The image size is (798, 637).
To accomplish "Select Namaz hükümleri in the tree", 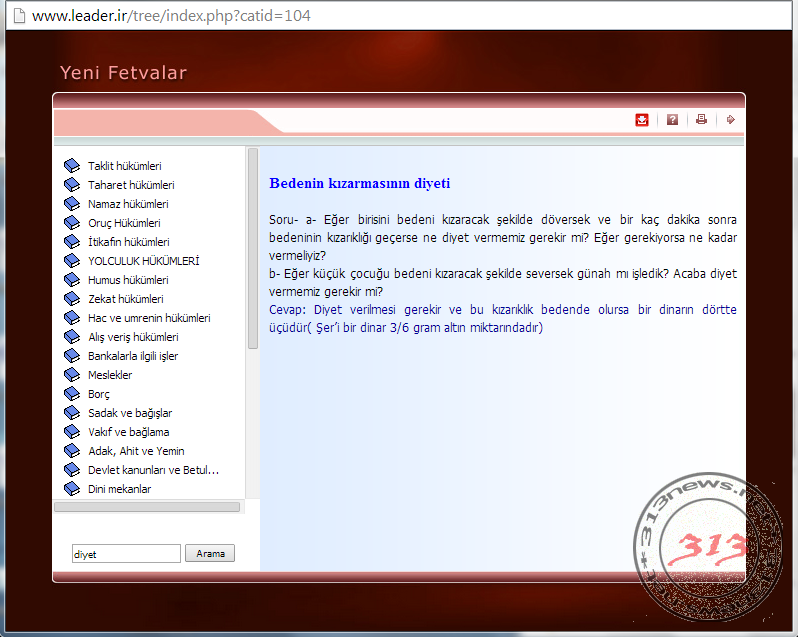I will (x=128, y=204).
